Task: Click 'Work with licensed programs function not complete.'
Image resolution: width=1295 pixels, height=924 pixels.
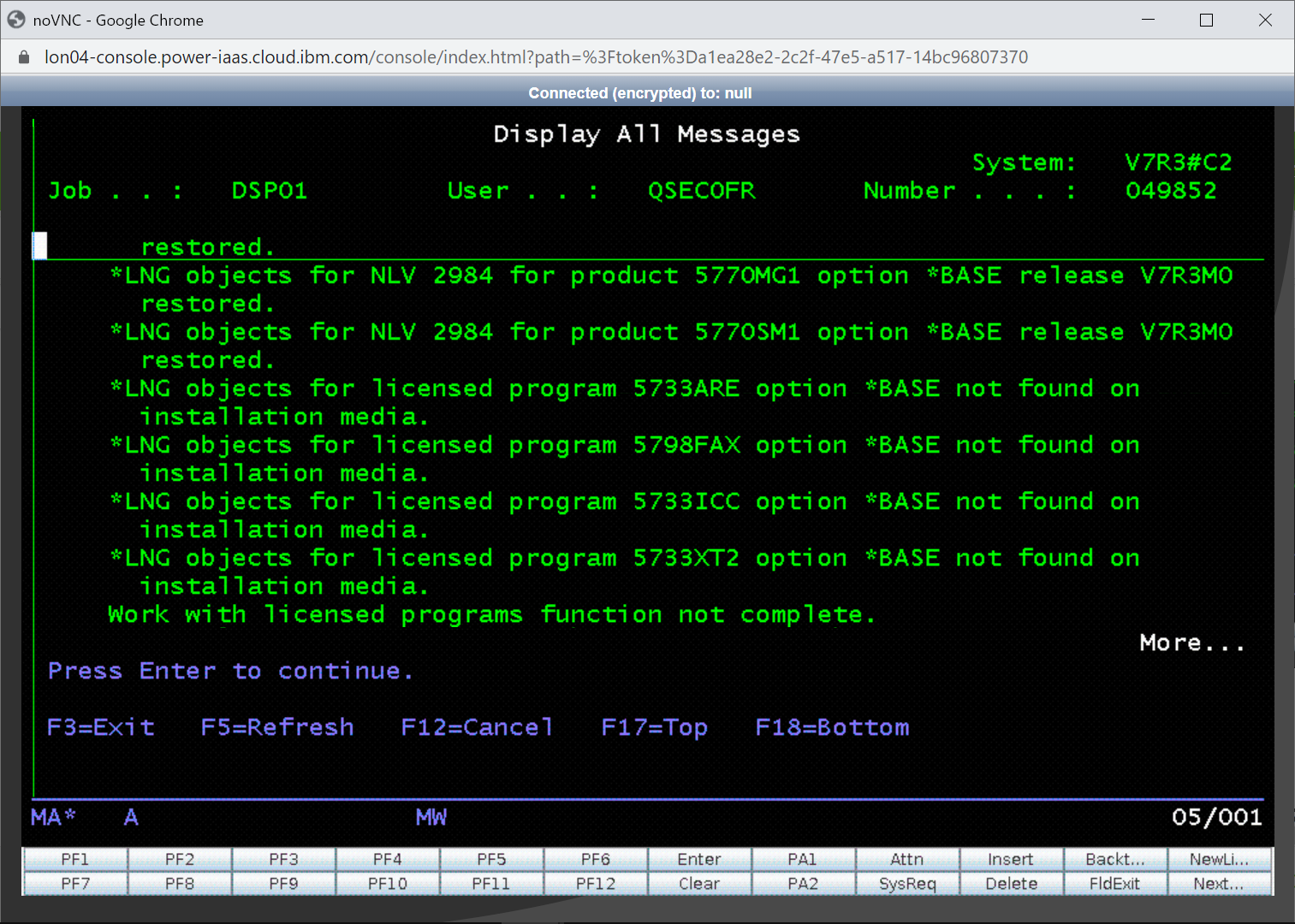Action: tap(492, 614)
